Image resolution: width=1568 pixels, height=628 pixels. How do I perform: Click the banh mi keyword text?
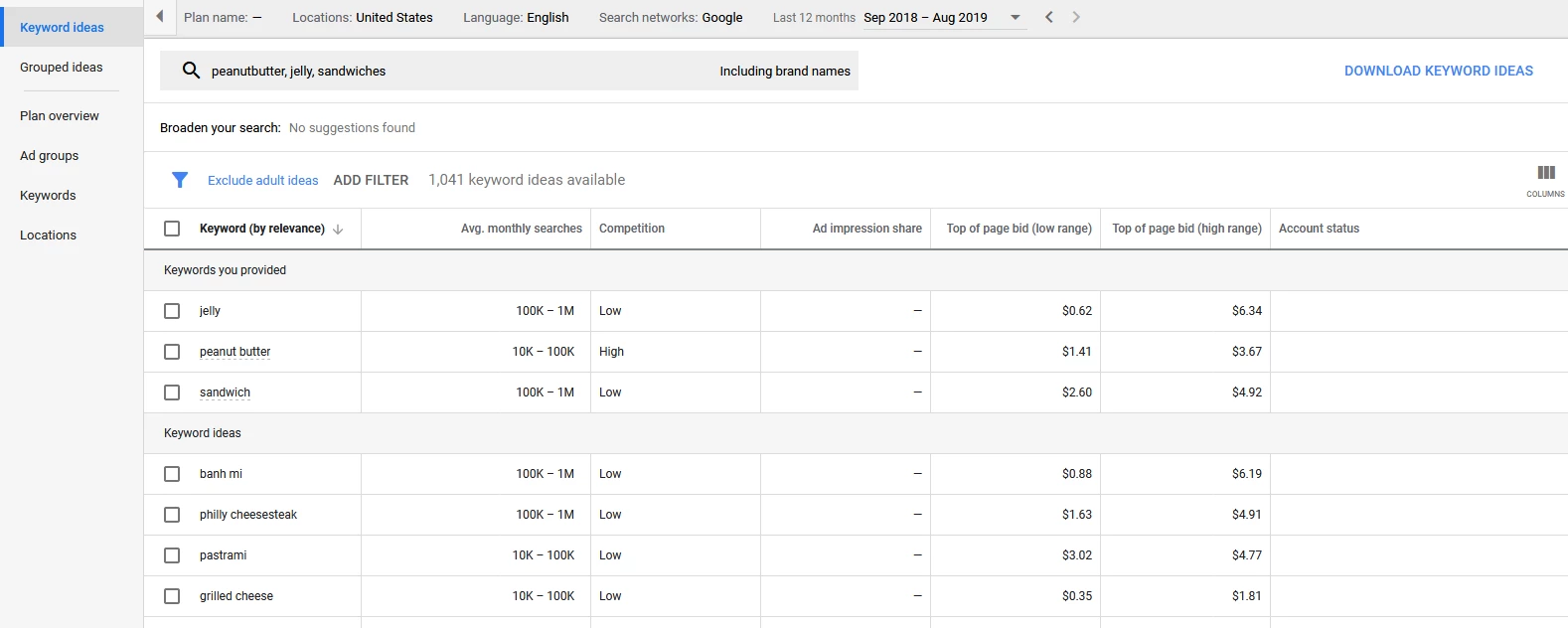(x=221, y=474)
